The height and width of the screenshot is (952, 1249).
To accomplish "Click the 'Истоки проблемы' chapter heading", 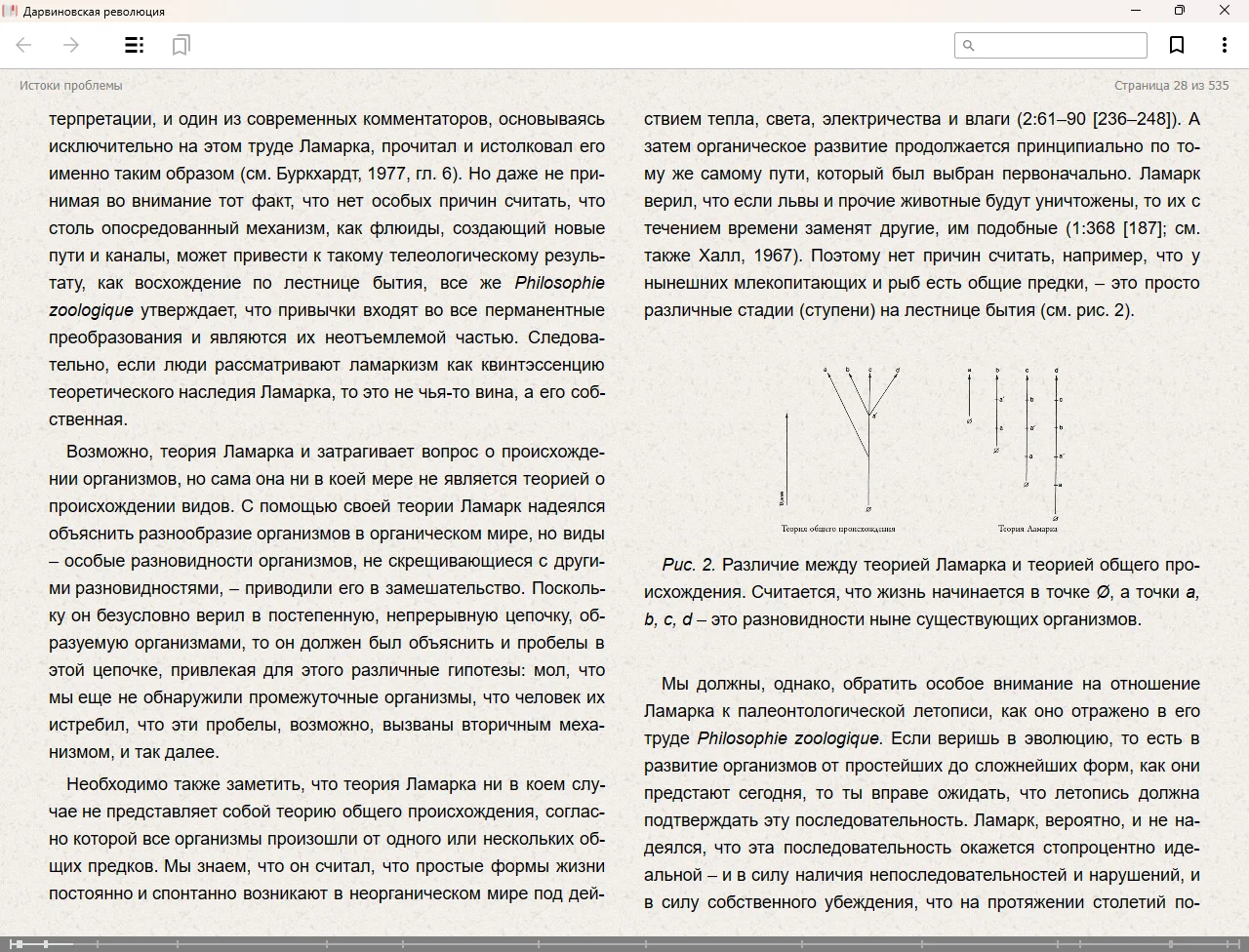I will tap(70, 86).
